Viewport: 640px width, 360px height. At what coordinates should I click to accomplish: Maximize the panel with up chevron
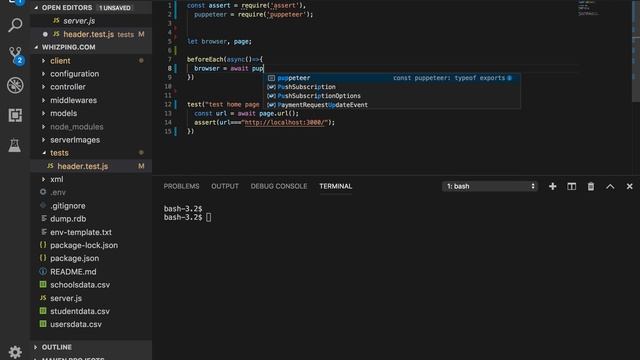[610, 187]
